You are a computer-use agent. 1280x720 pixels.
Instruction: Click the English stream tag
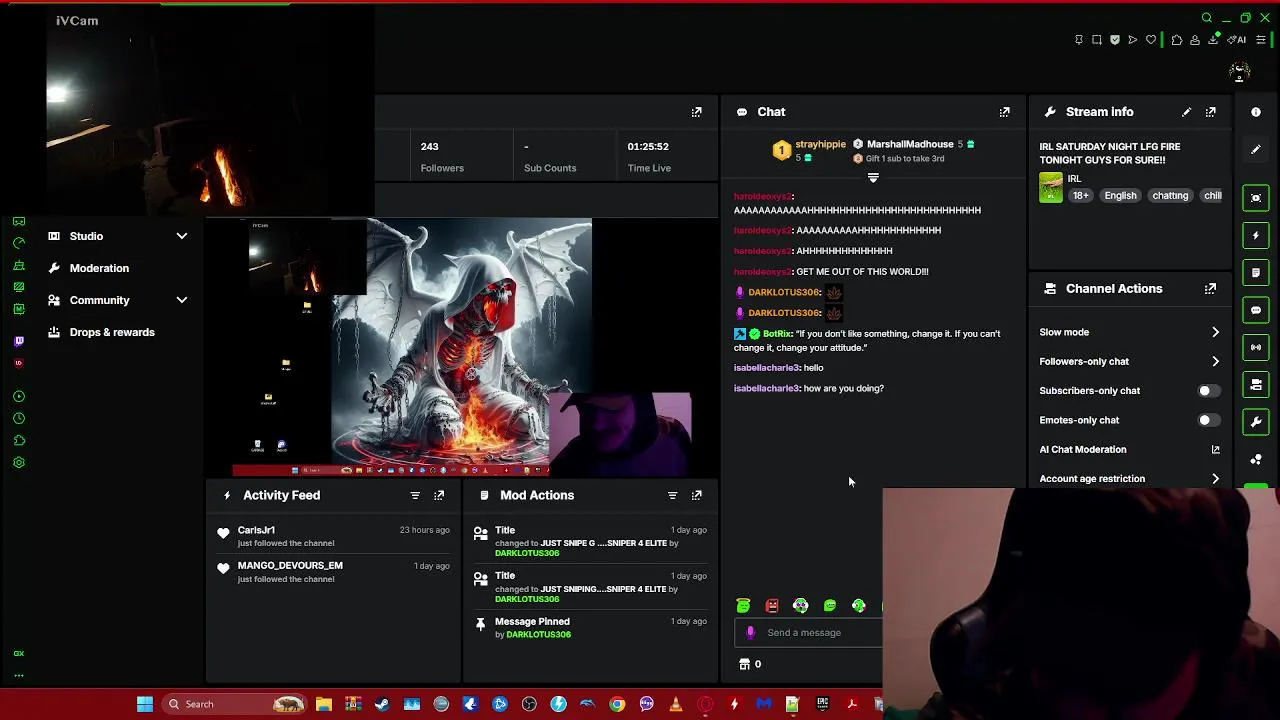(1120, 196)
